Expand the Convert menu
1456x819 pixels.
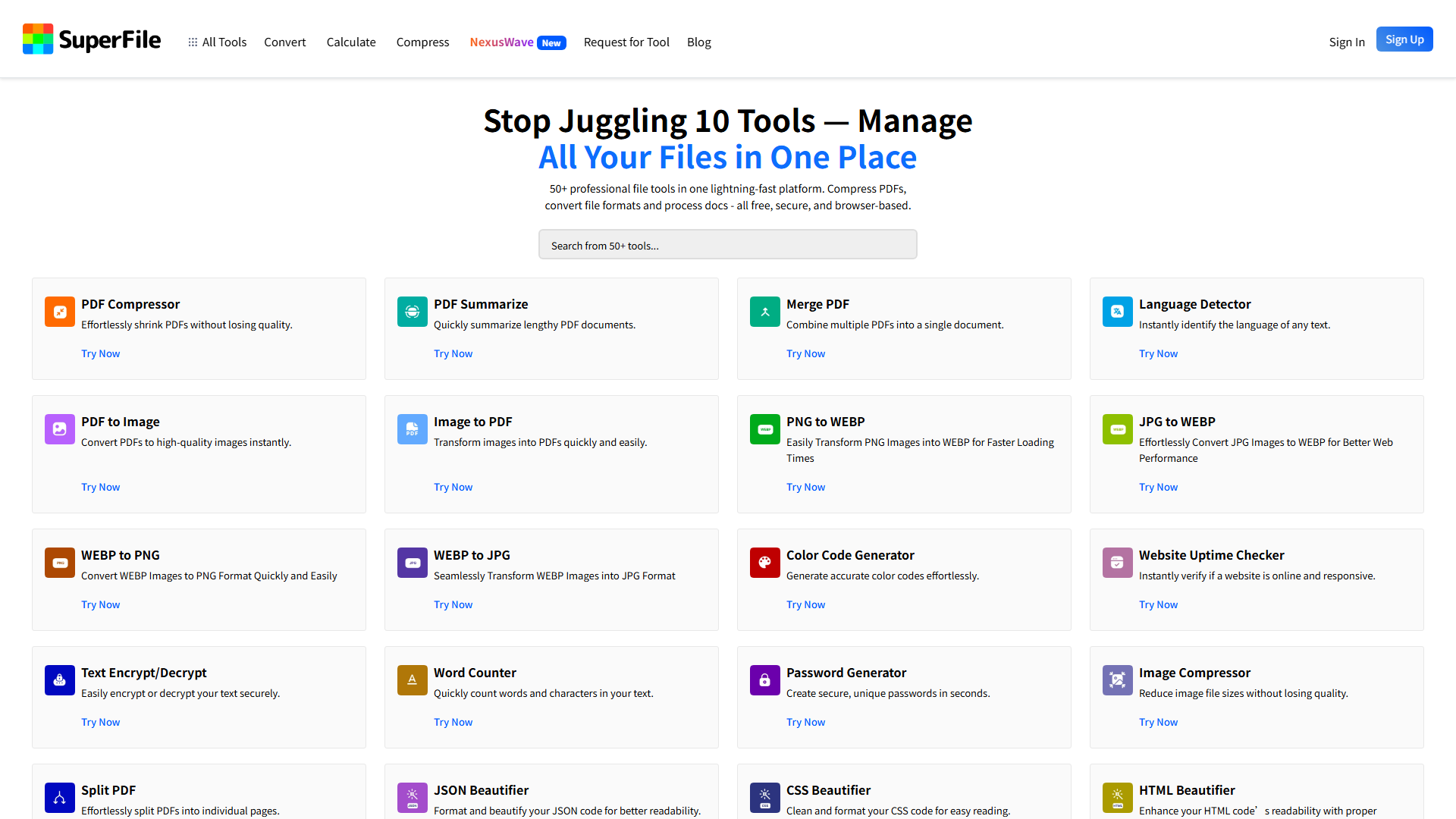[285, 42]
